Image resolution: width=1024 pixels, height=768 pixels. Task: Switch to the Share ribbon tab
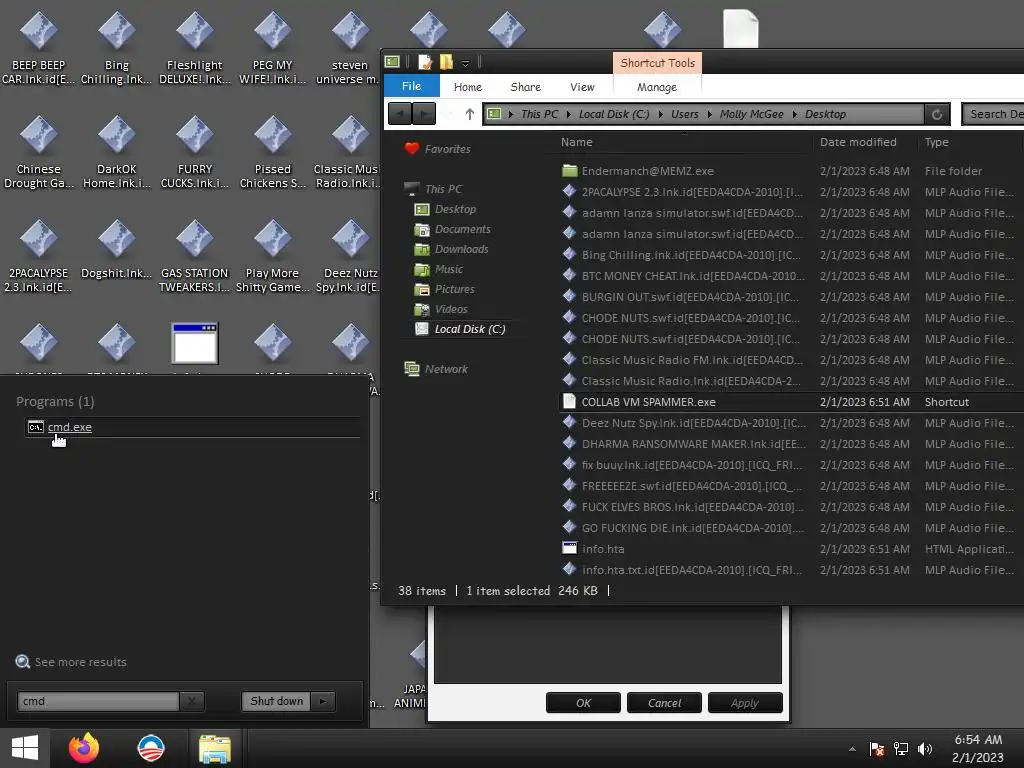(x=525, y=87)
